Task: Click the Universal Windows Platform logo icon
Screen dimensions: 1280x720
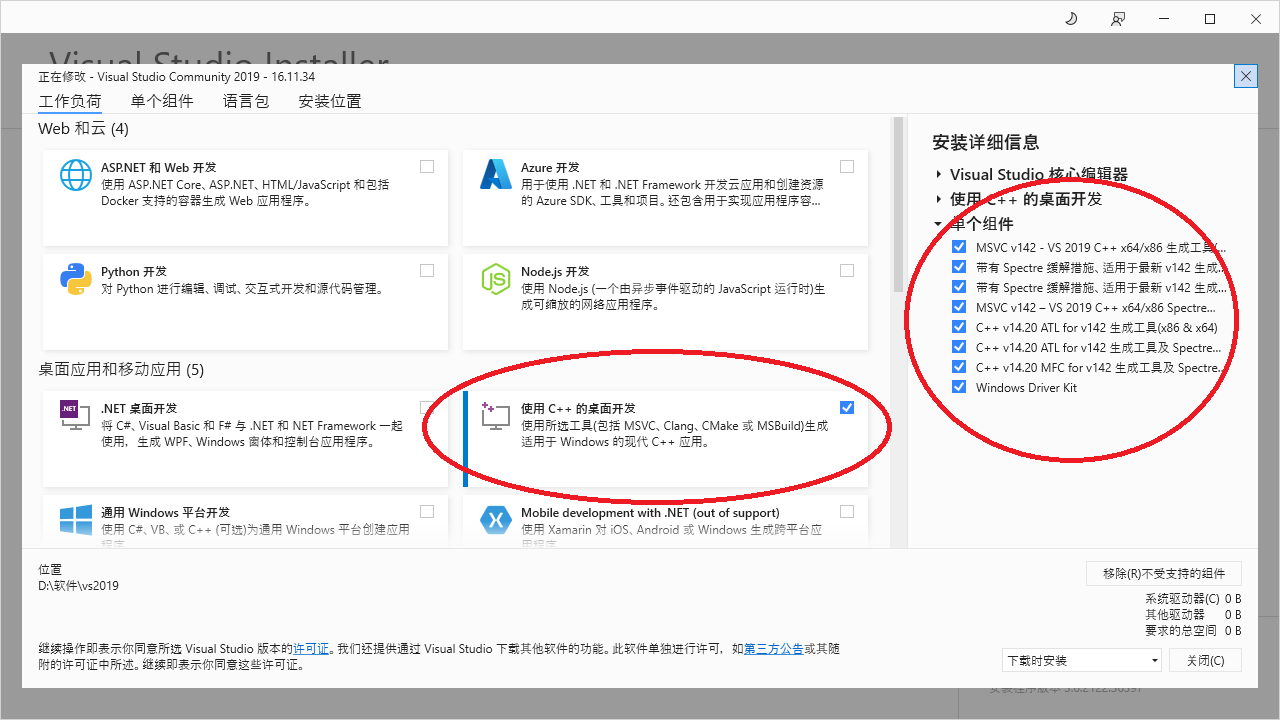Action: point(76,519)
